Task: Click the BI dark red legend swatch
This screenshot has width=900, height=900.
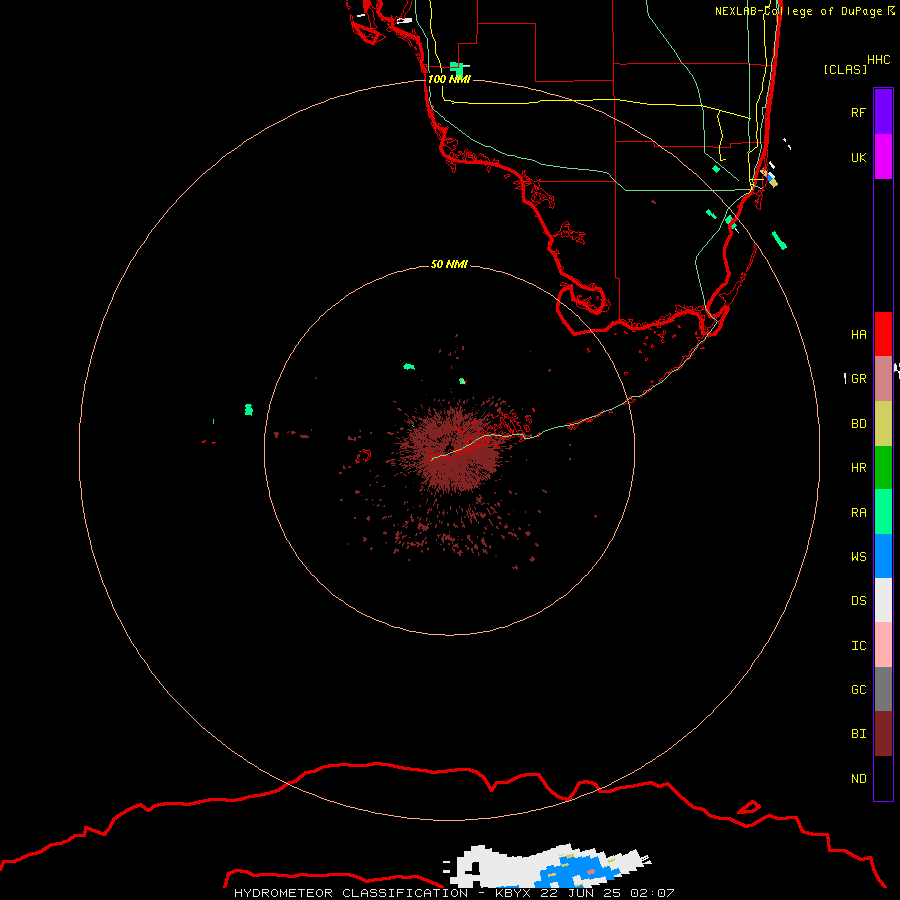Action: point(883,734)
